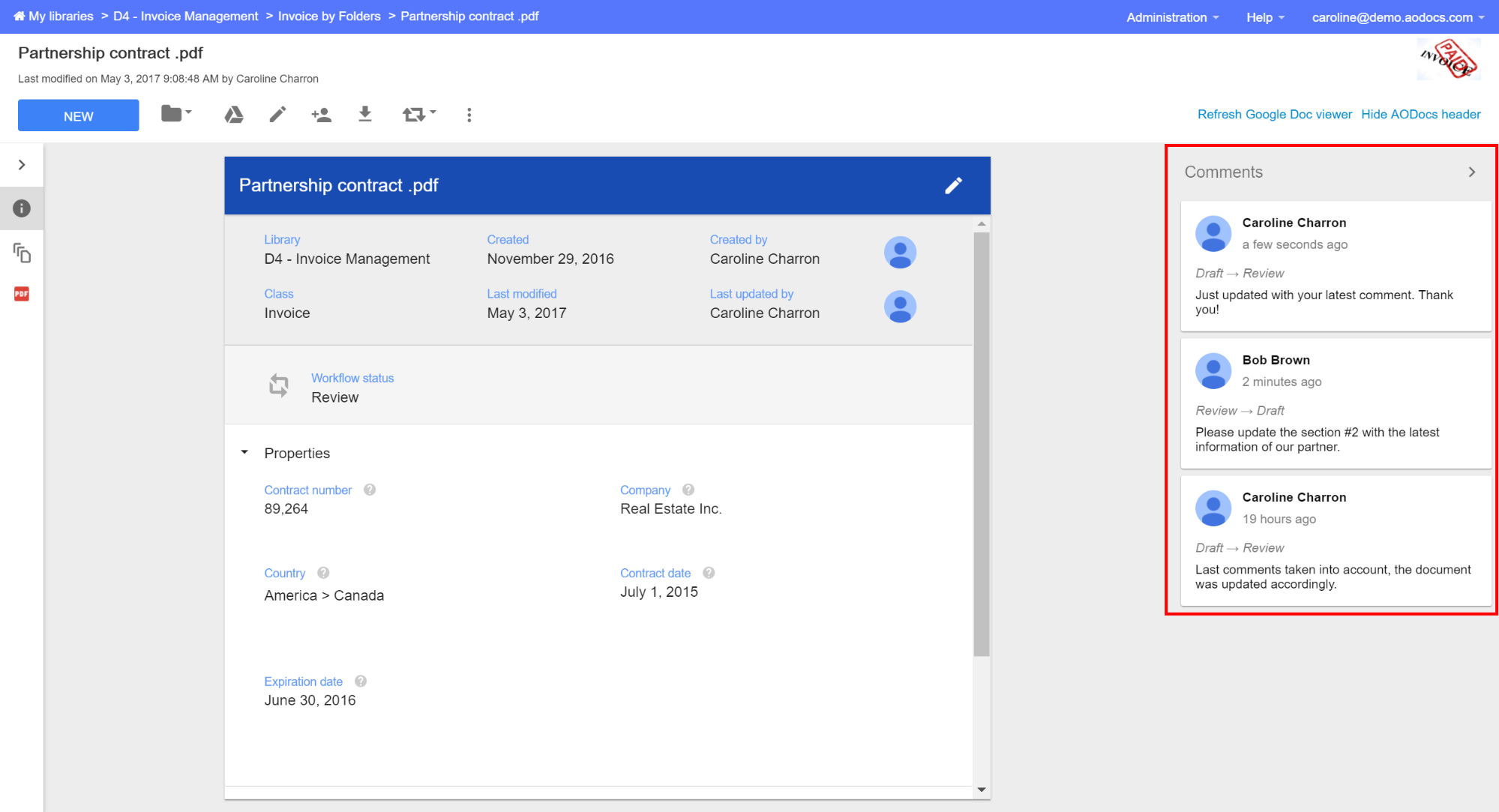The width and height of the screenshot is (1499, 812).
Task: Click the pencil edit icon in toolbar
Action: [277, 115]
